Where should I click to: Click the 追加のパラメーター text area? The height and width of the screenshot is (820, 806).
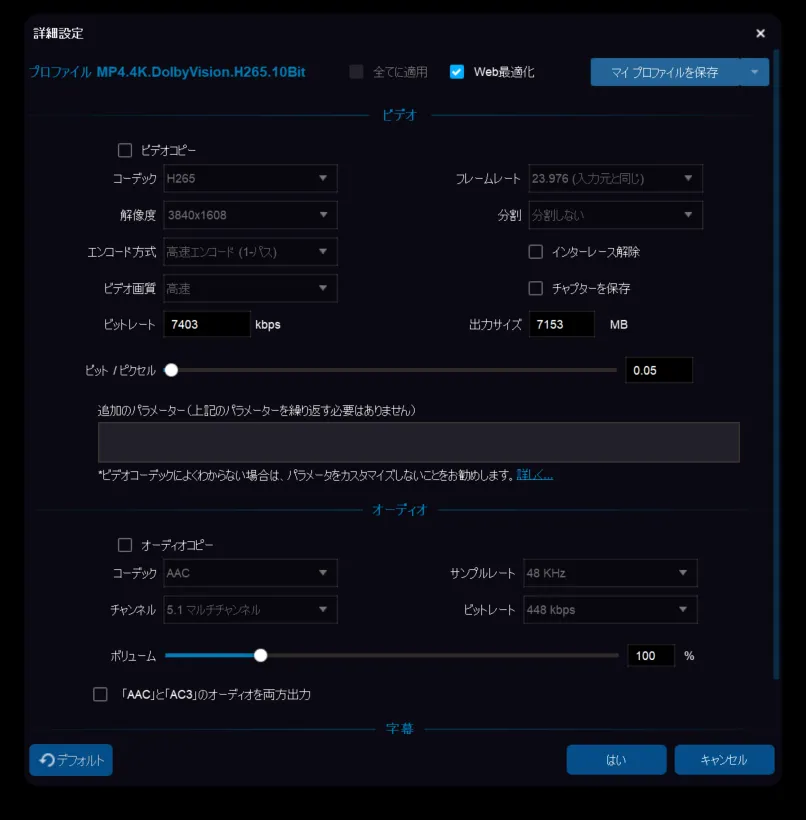(418, 442)
